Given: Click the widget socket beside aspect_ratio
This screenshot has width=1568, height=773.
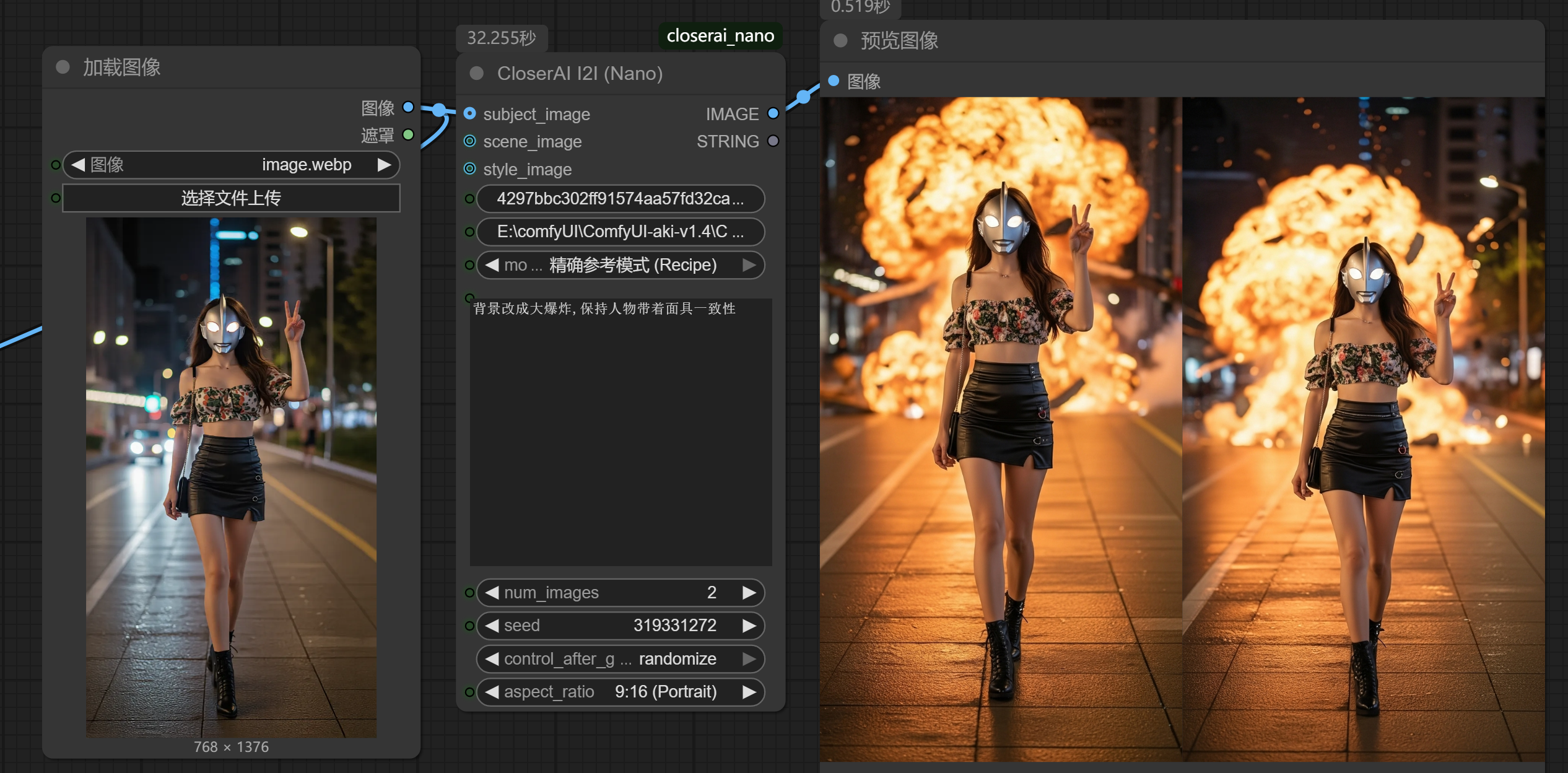Looking at the screenshot, I should [x=469, y=692].
